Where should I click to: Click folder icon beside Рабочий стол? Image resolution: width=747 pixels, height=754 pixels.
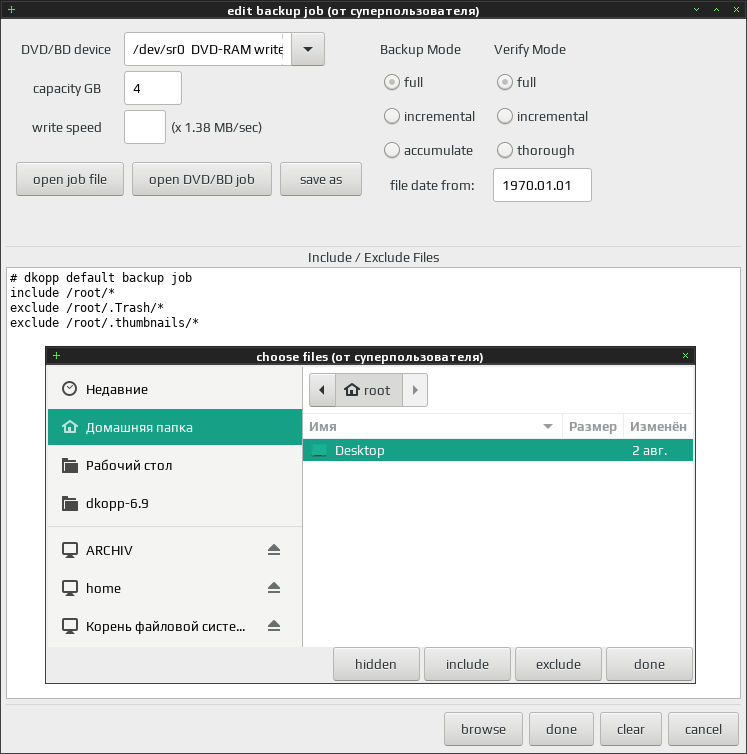coord(70,465)
